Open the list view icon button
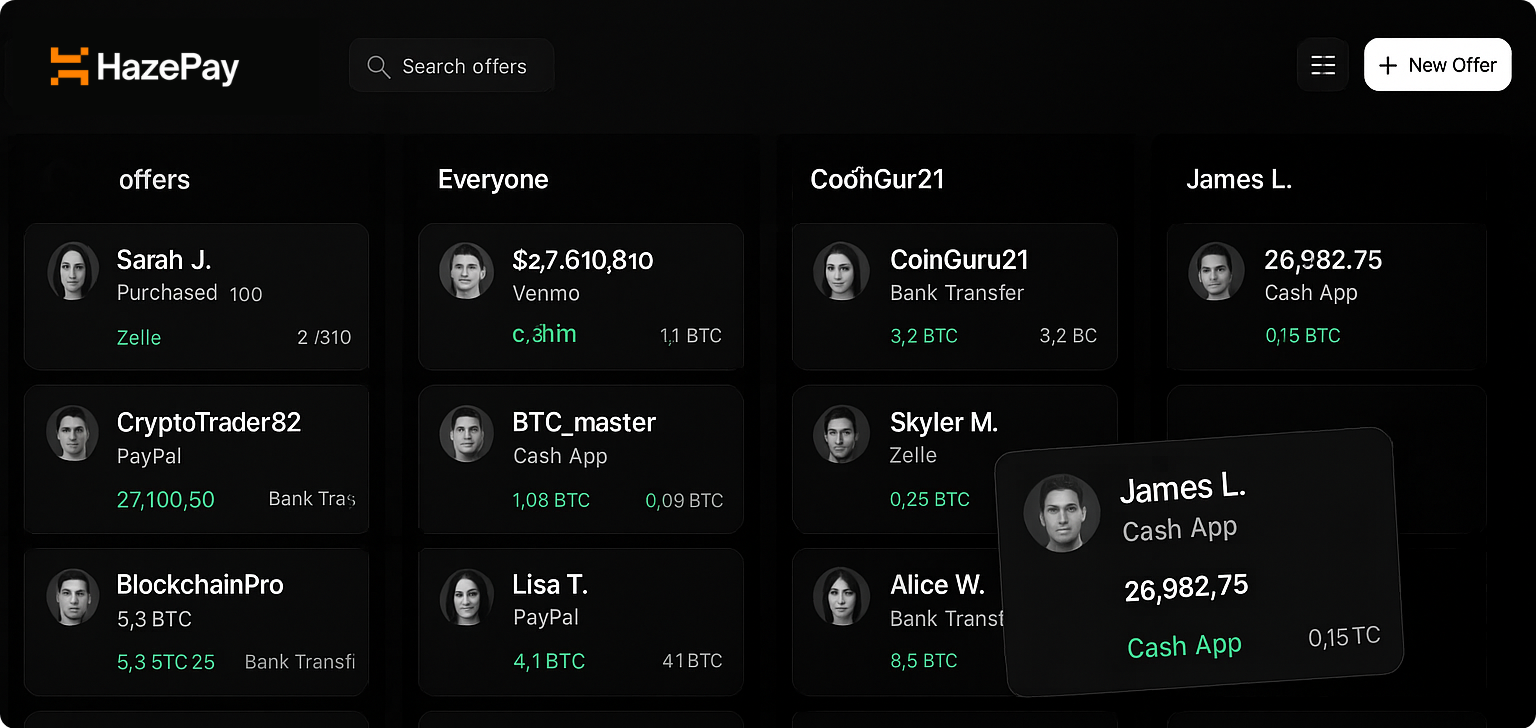Viewport: 1536px width, 728px height. click(1322, 66)
